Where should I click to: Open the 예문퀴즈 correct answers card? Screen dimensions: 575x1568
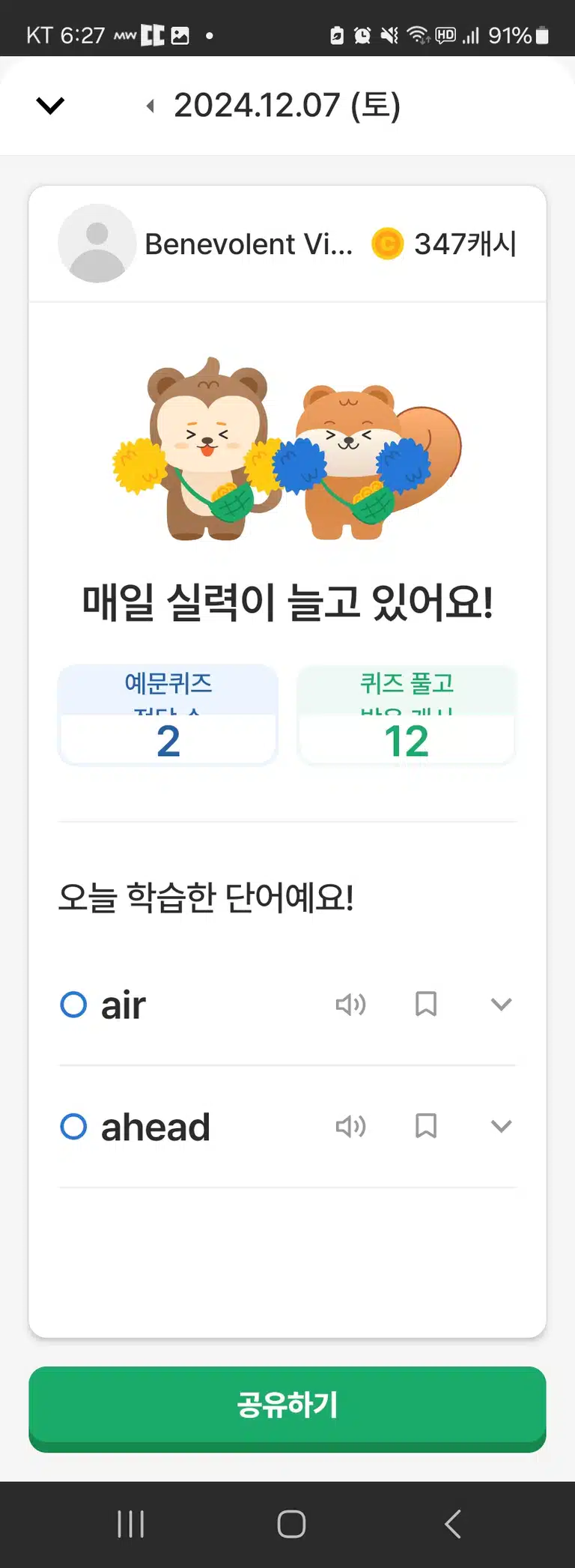pyautogui.click(x=168, y=715)
